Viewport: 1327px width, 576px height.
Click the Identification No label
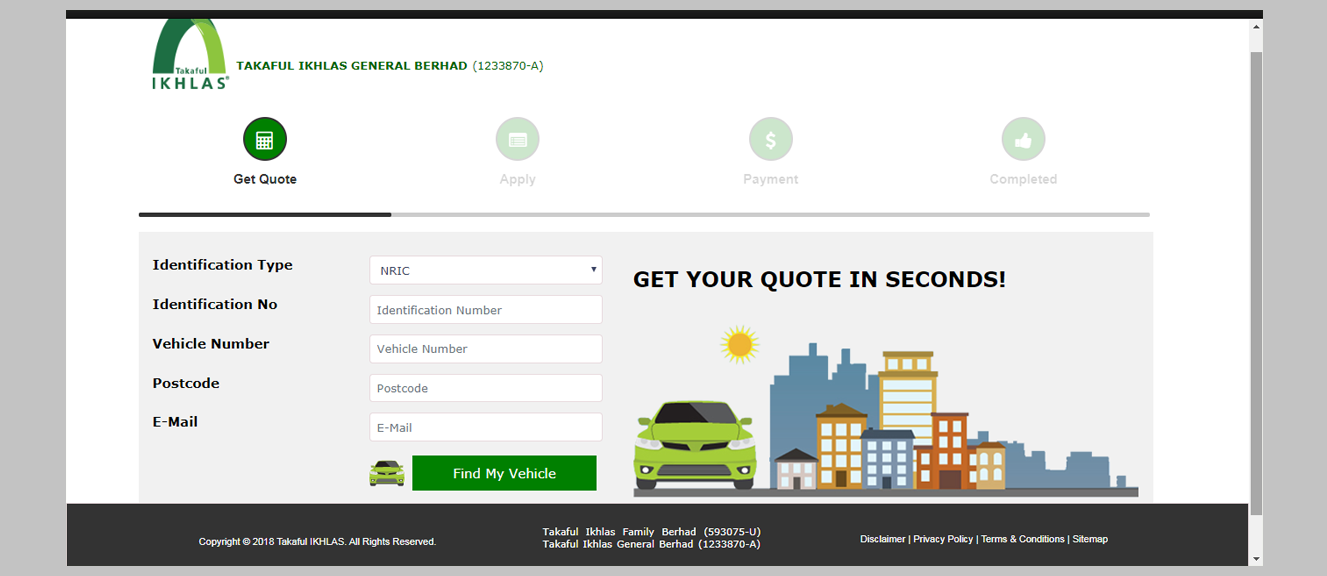(x=215, y=304)
